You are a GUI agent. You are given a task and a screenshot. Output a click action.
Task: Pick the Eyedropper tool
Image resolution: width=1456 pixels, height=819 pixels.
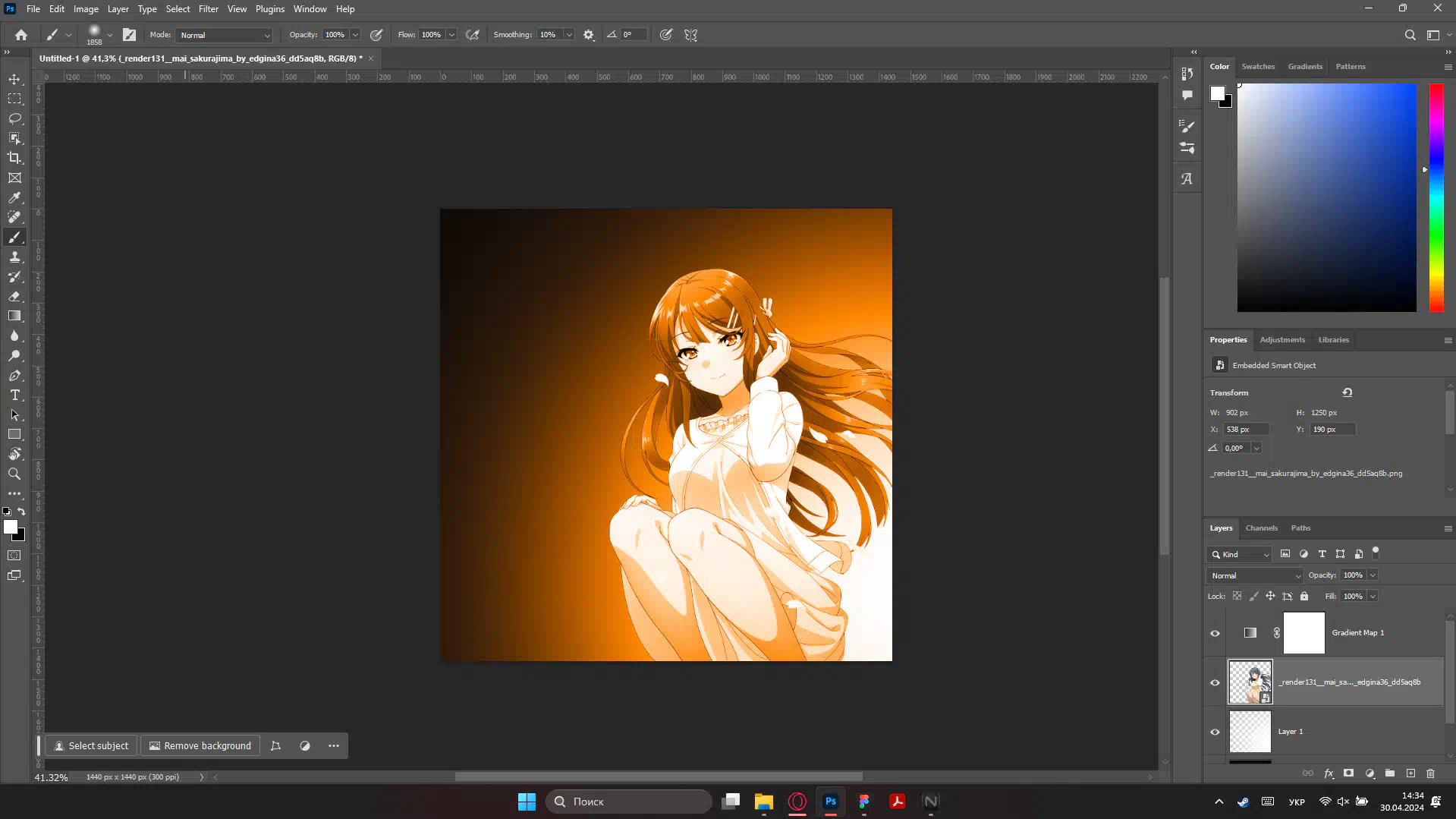pos(14,197)
